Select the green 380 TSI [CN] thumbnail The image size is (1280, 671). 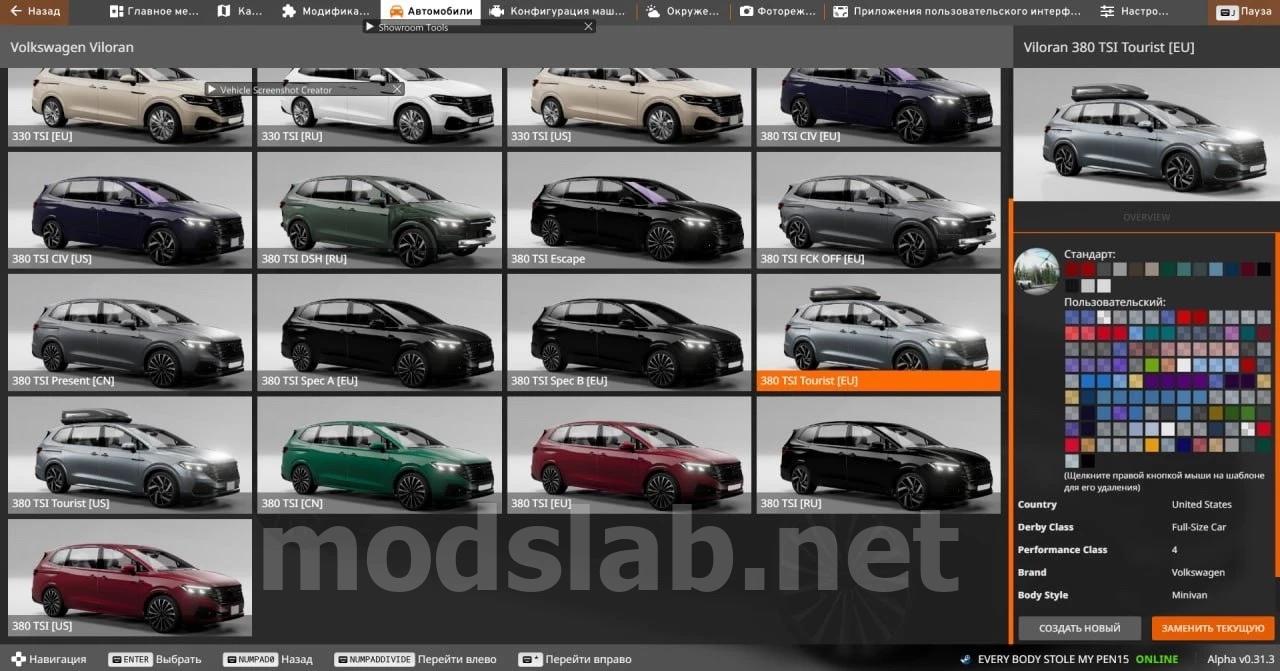[x=380, y=455]
